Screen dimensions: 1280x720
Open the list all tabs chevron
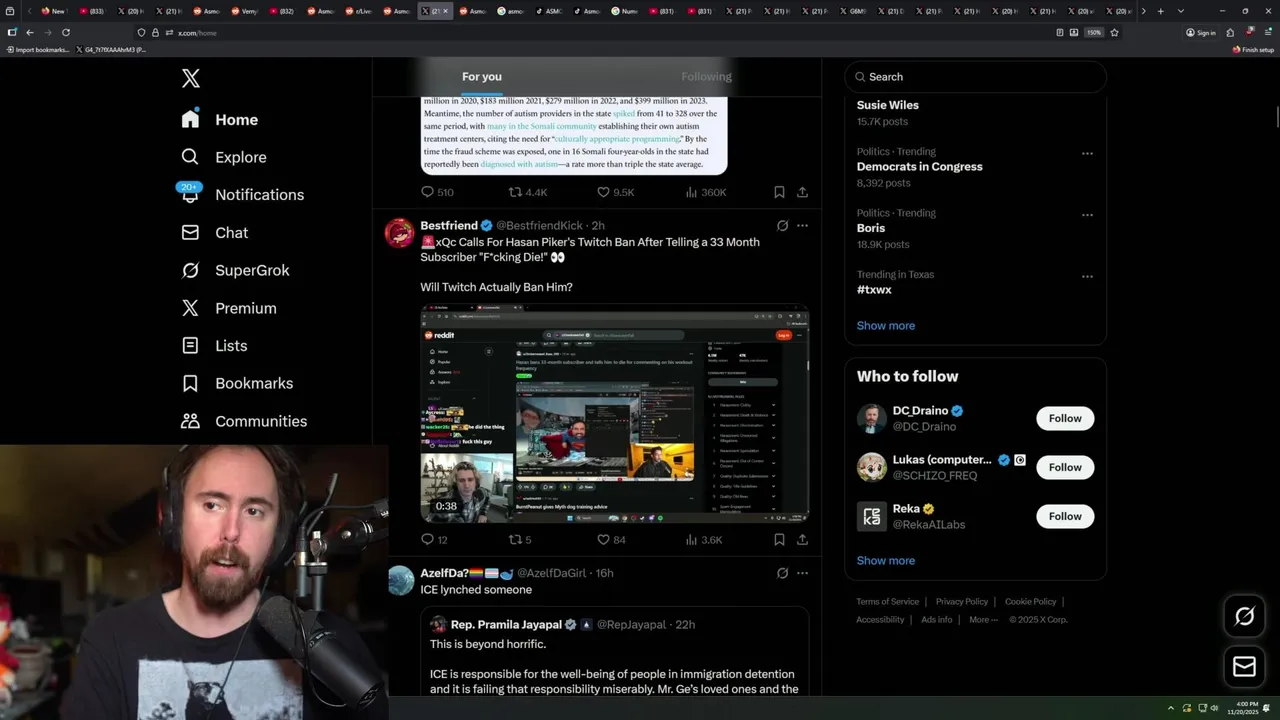(x=1181, y=11)
